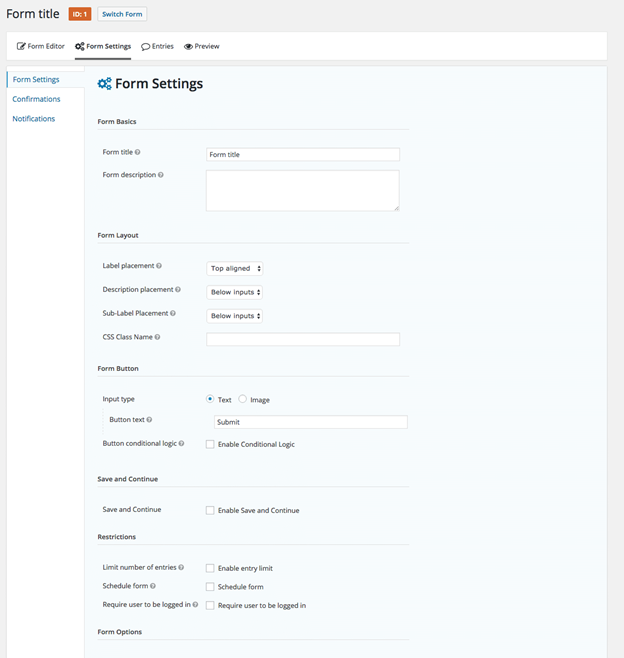The width and height of the screenshot is (624, 658).
Task: Click into the Form description text area
Action: [x=302, y=190]
